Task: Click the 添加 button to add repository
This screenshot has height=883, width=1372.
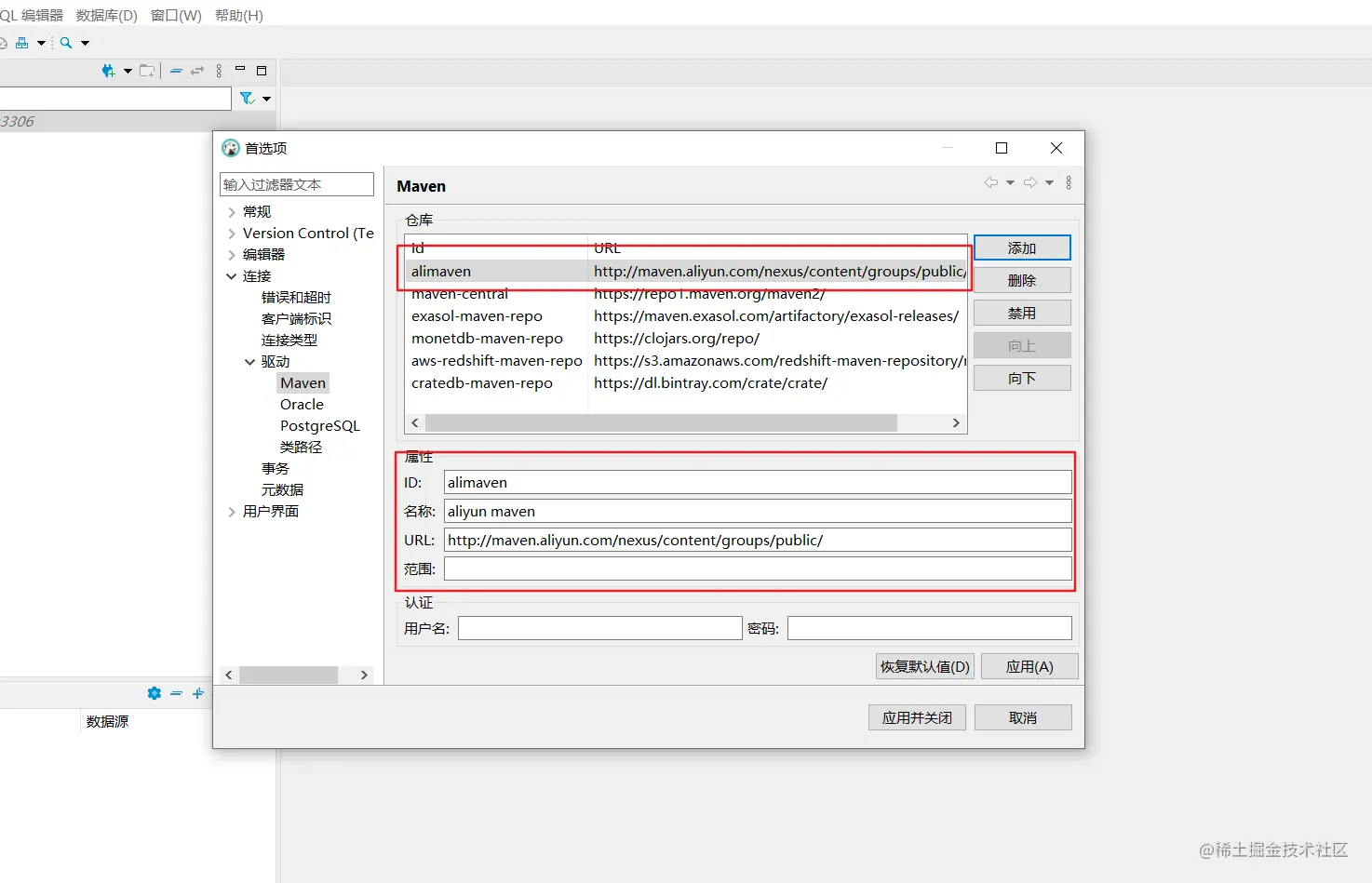Action: pos(1022,248)
